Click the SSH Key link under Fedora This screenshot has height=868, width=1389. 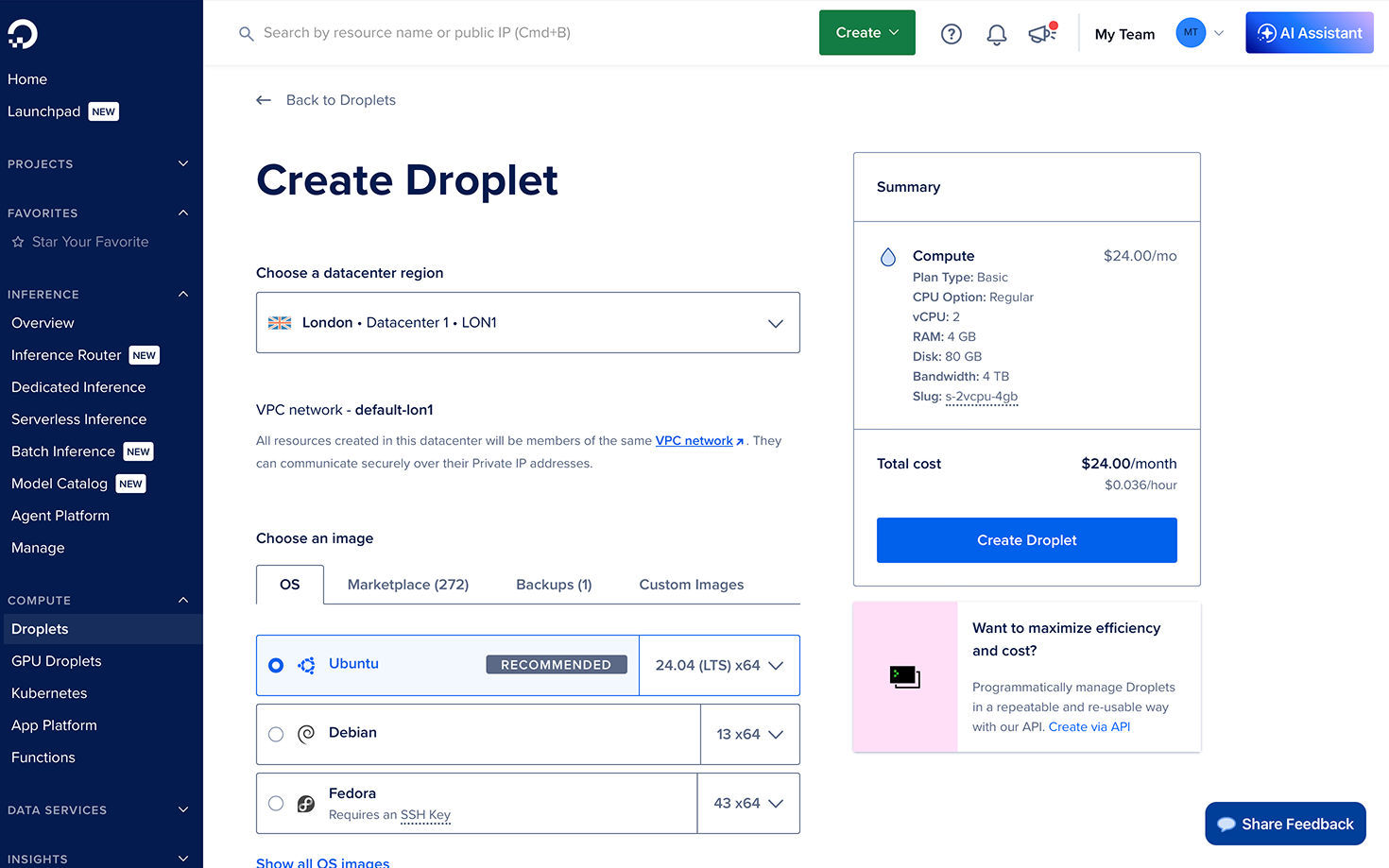pyautogui.click(x=426, y=815)
